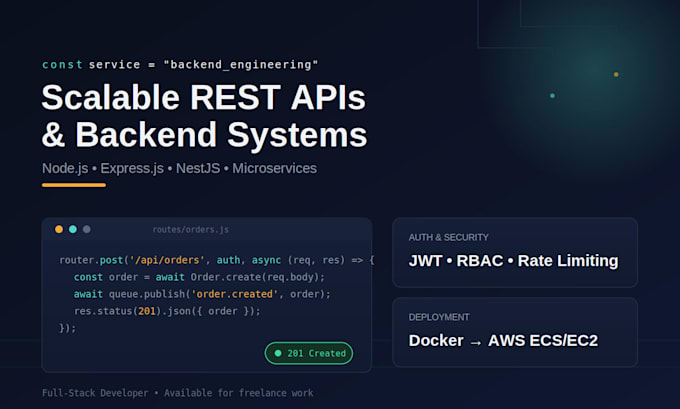Click the 201 Created status badge

pyautogui.click(x=309, y=353)
